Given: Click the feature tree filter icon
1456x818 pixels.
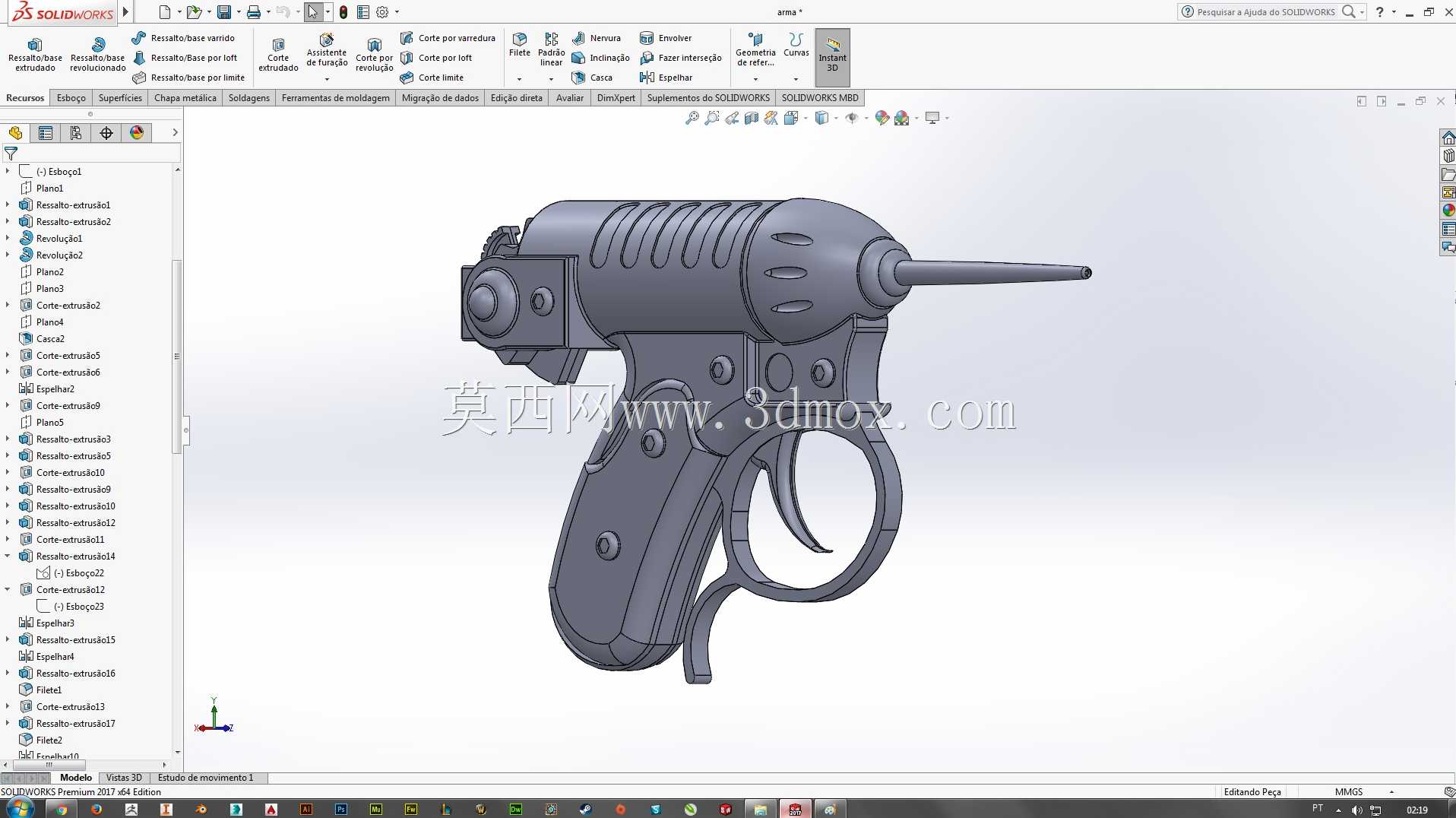Looking at the screenshot, I should coord(11,154).
